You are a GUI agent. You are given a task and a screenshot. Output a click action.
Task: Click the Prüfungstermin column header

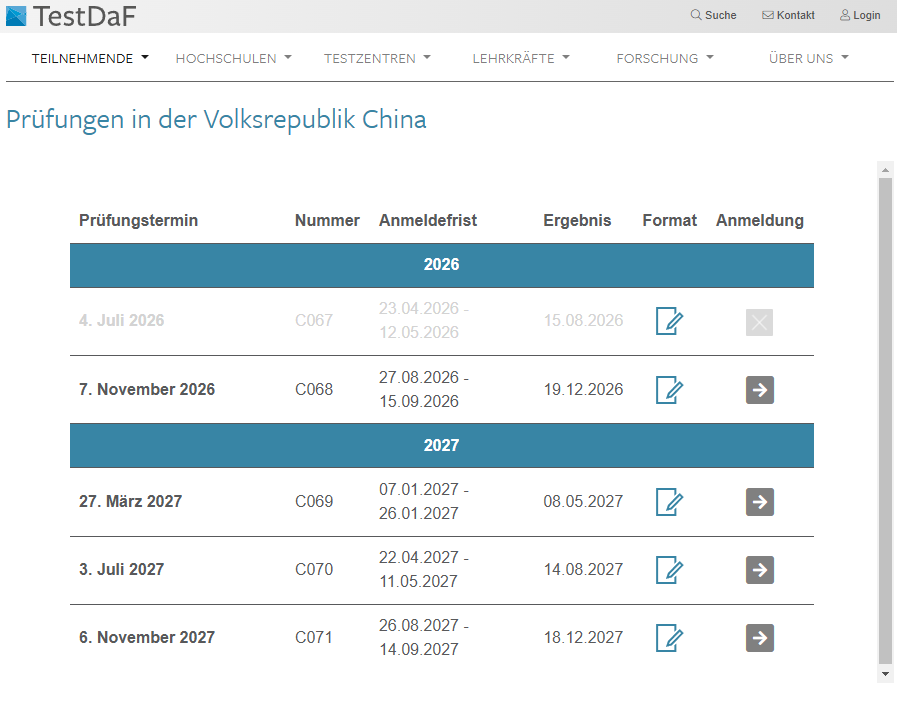click(138, 220)
